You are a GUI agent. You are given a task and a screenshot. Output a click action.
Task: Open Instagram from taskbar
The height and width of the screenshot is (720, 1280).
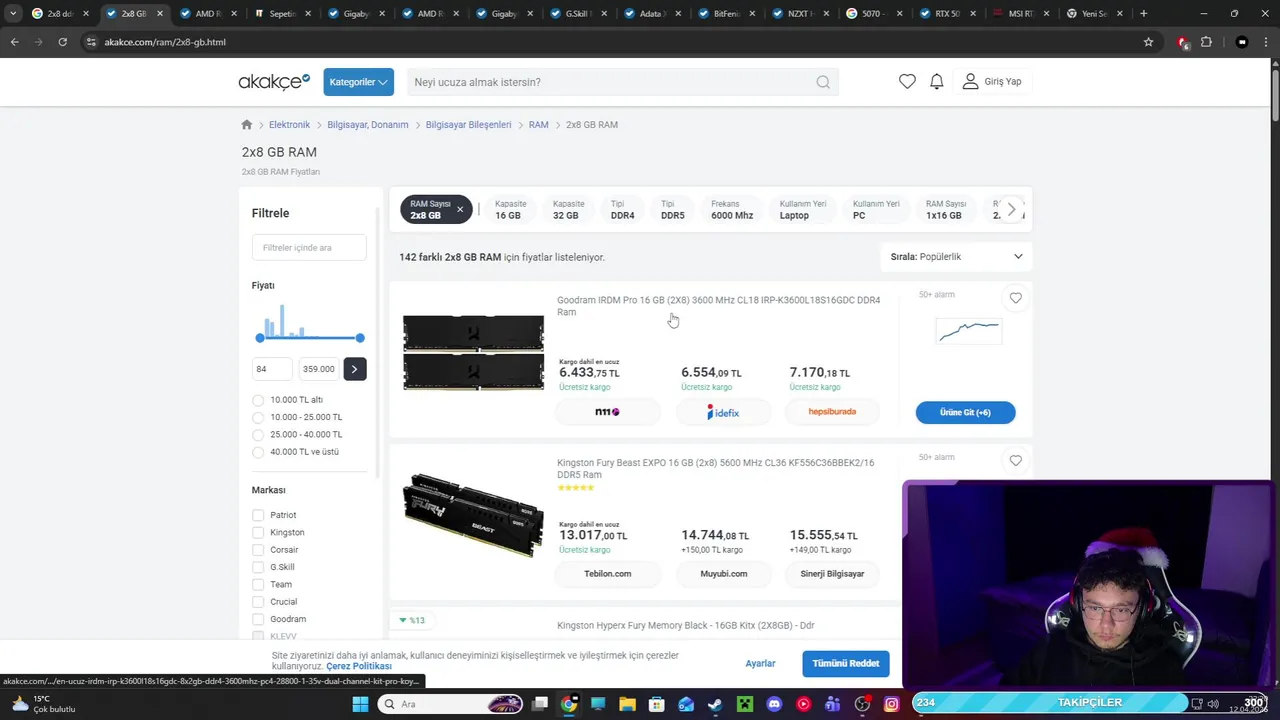[x=892, y=704]
